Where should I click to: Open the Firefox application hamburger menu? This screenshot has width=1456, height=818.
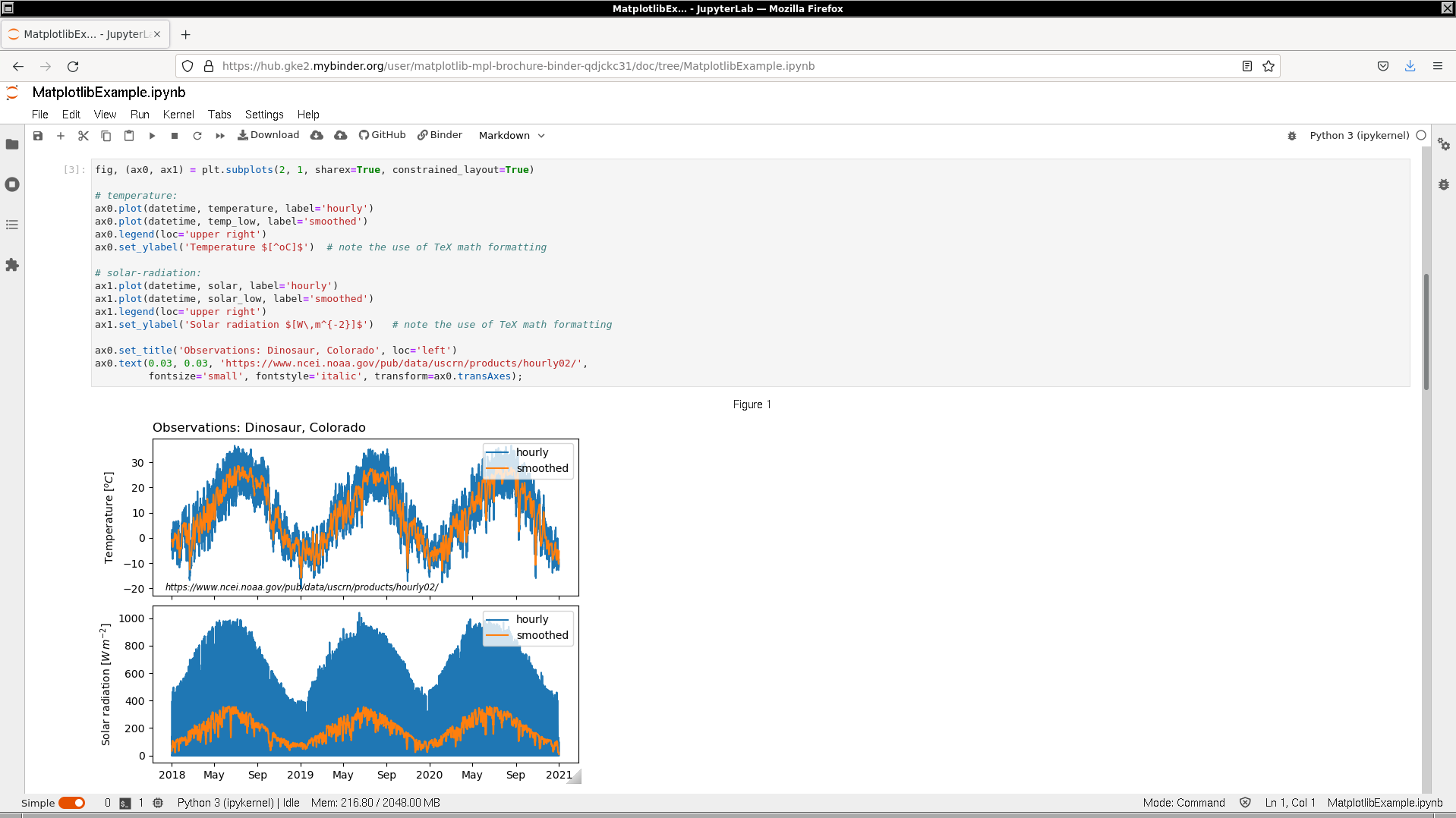[1437, 66]
